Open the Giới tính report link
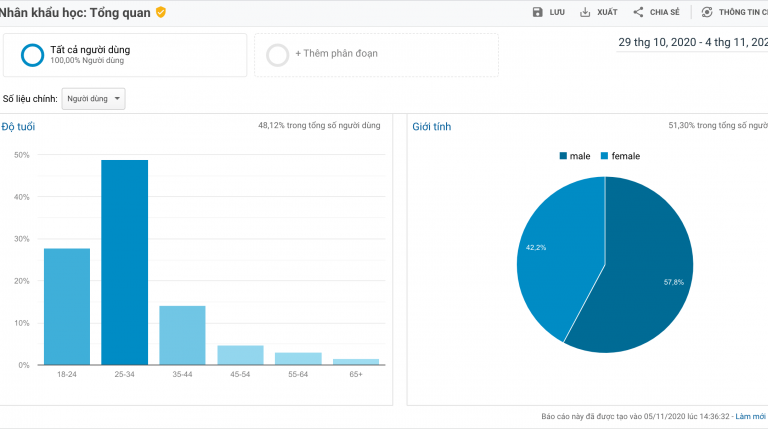Image resolution: width=768 pixels, height=429 pixels. click(x=432, y=127)
